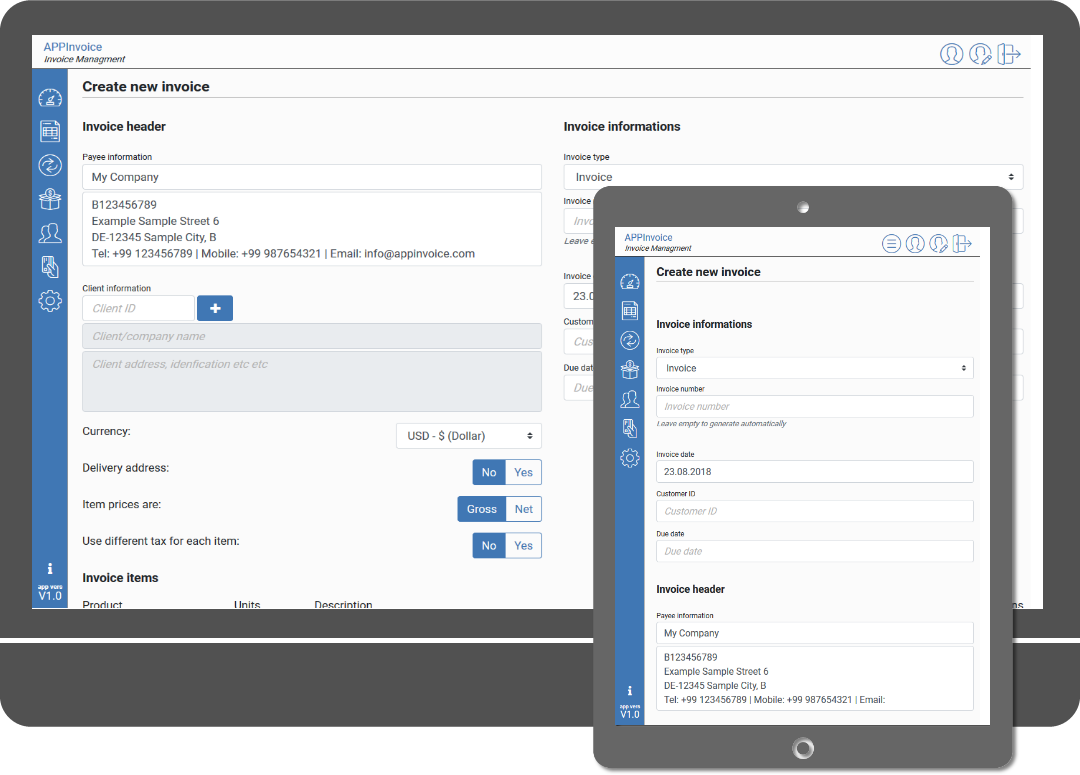Screen dimensions: 1080x775
Task: Open payments document icon in desktop sidebar
Action: tap(50, 267)
